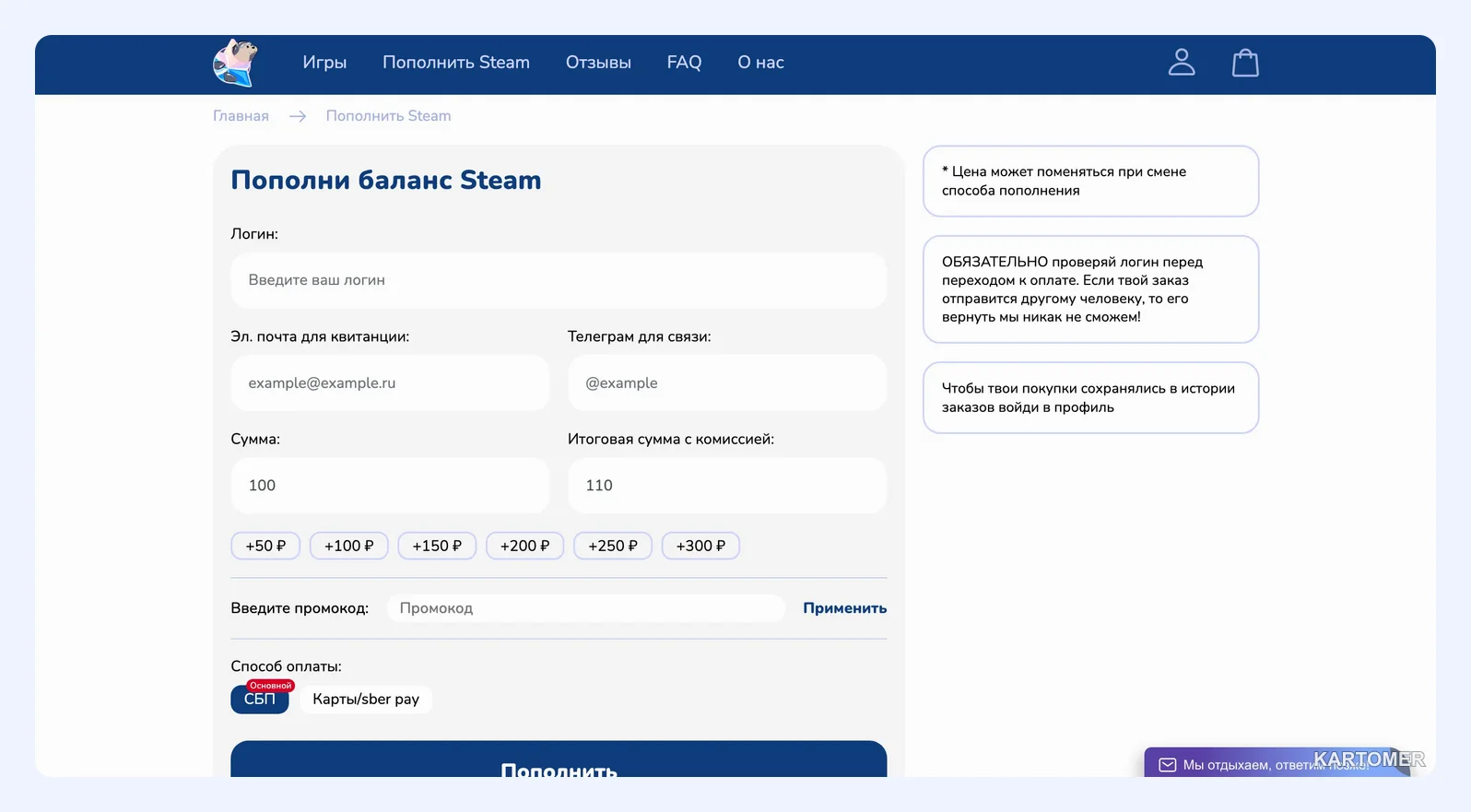Go to Пополнить Steam in navigation bar
This screenshot has height=812, width=1471.
pyautogui.click(x=456, y=63)
